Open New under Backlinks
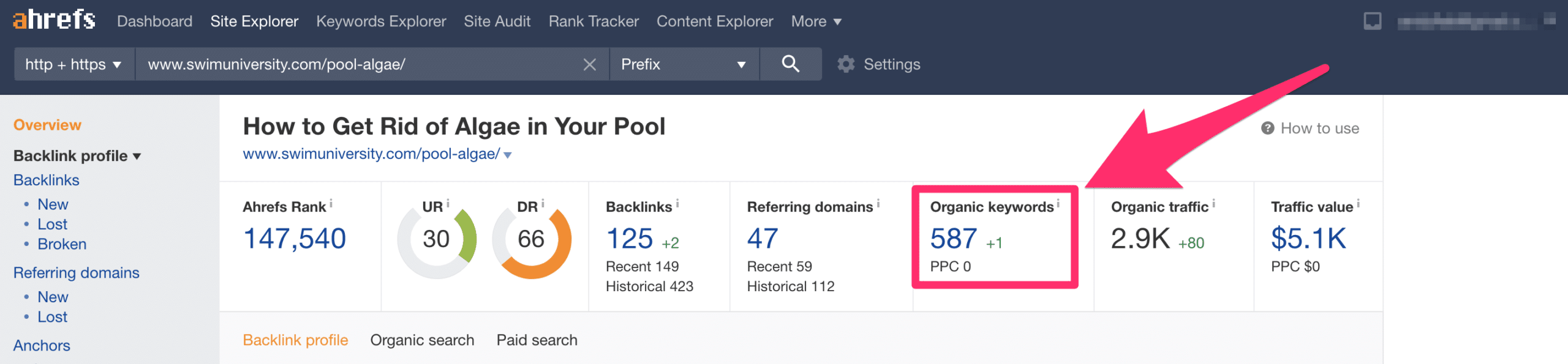 [53, 204]
